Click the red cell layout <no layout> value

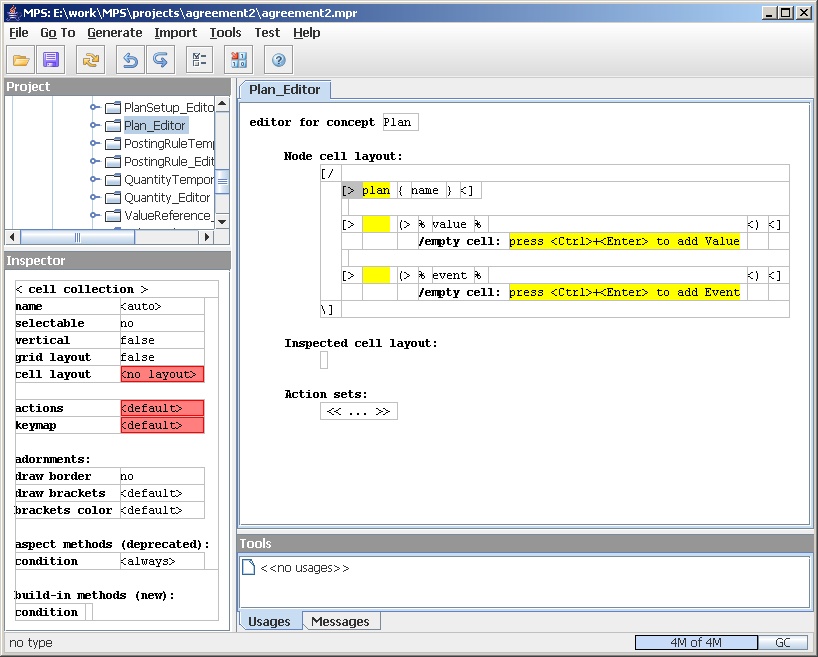coord(161,374)
